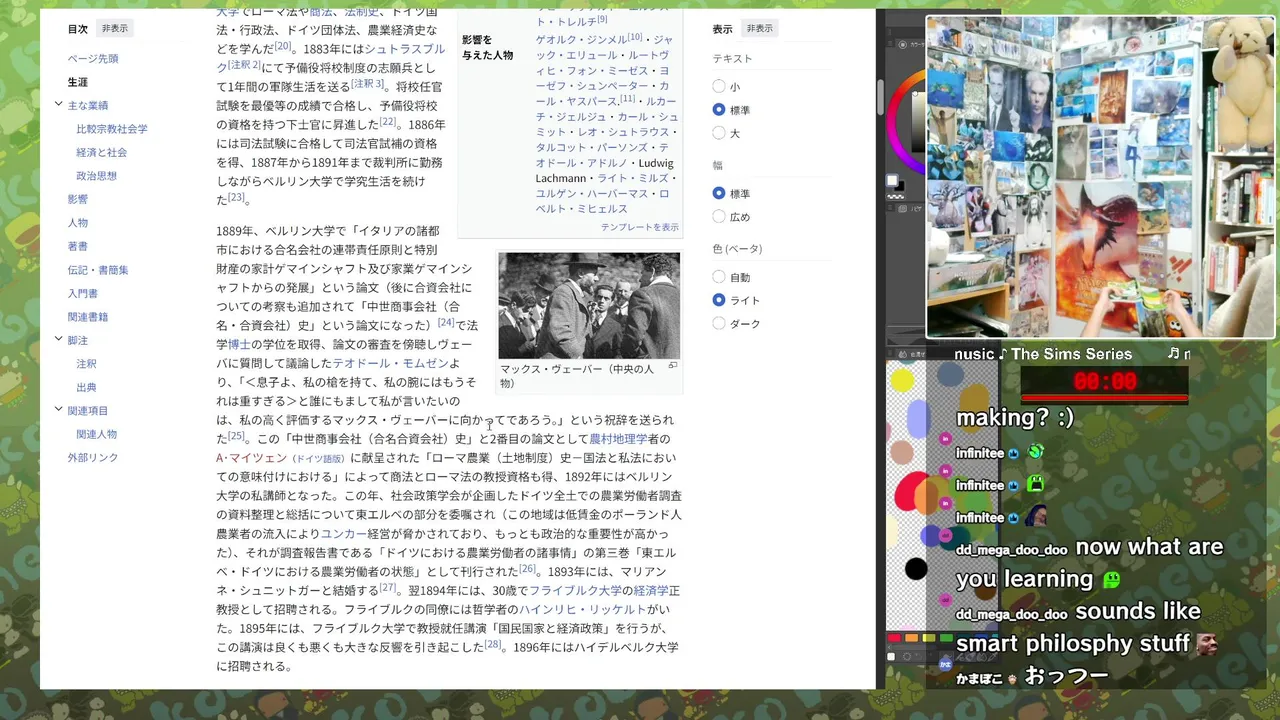Open 入門書 in contents
This screenshot has width=1280, height=720.
click(83, 293)
